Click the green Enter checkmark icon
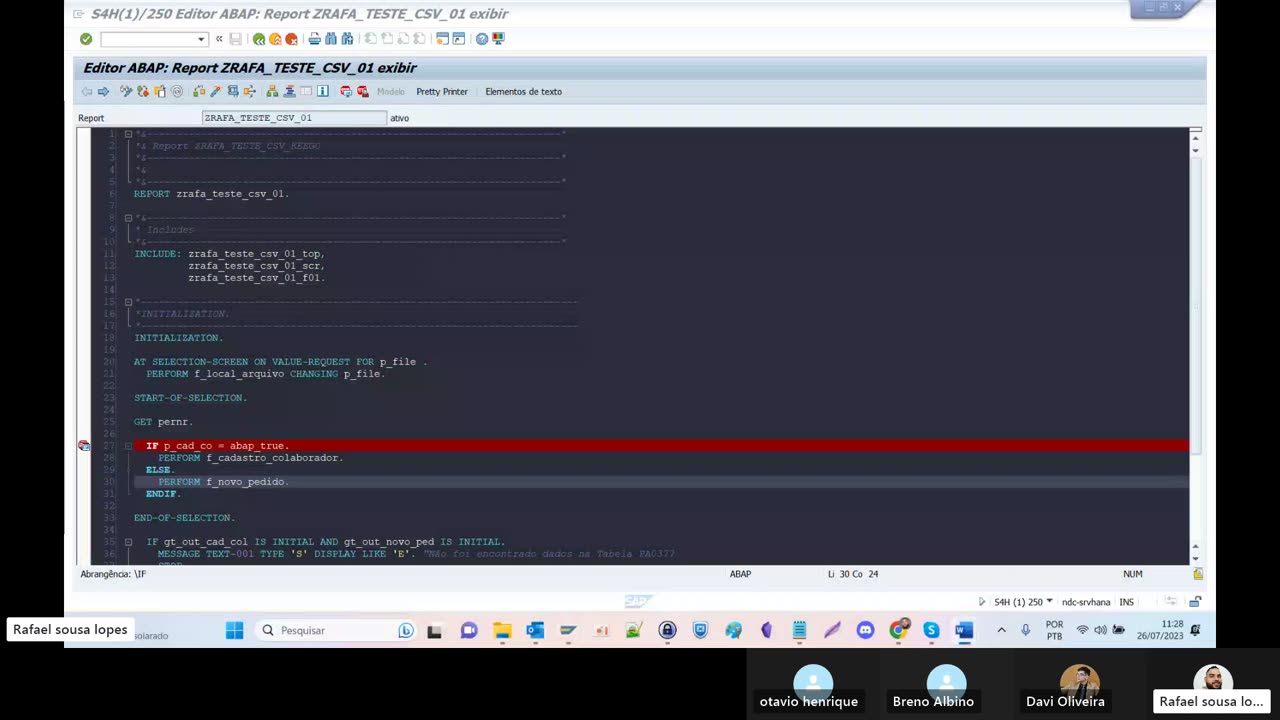The width and height of the screenshot is (1280, 720). tap(86, 39)
